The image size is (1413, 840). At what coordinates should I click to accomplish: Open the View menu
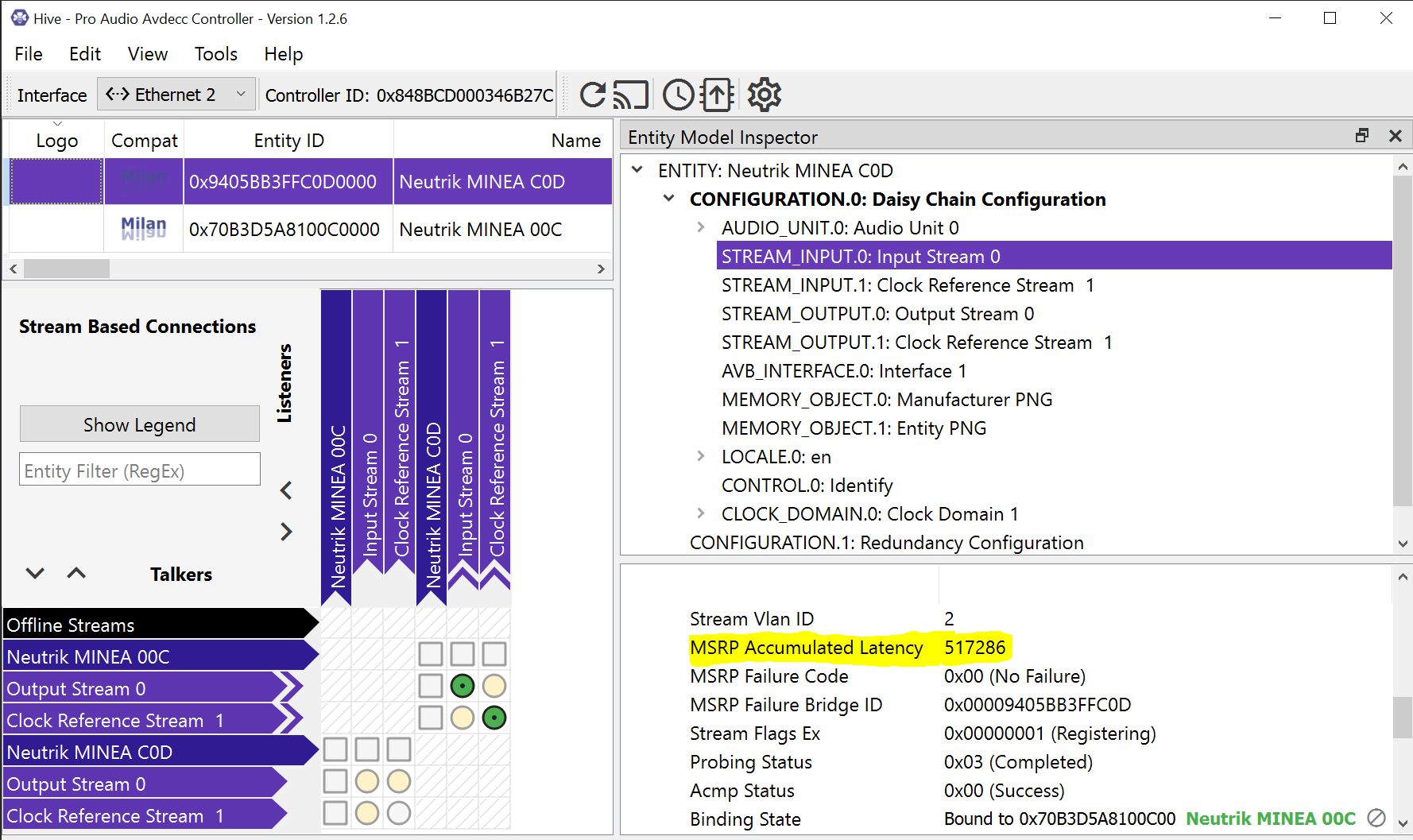tap(148, 54)
